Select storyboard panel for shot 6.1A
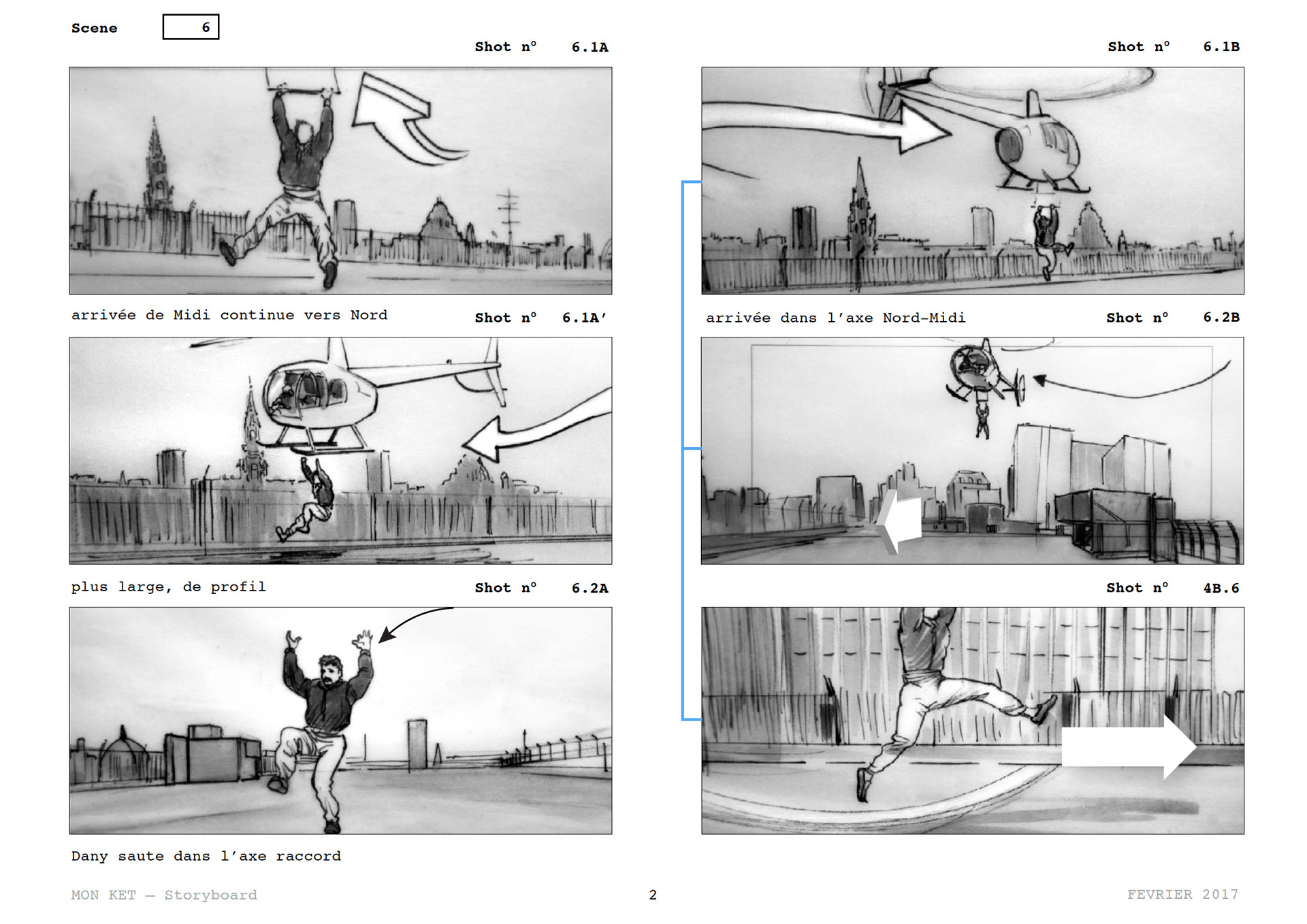This screenshot has width=1307, height=924. [x=340, y=180]
